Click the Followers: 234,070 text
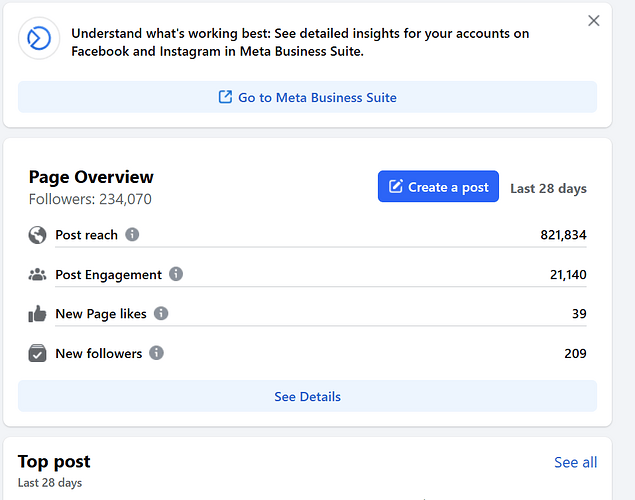The height and width of the screenshot is (500, 635). 90,199
